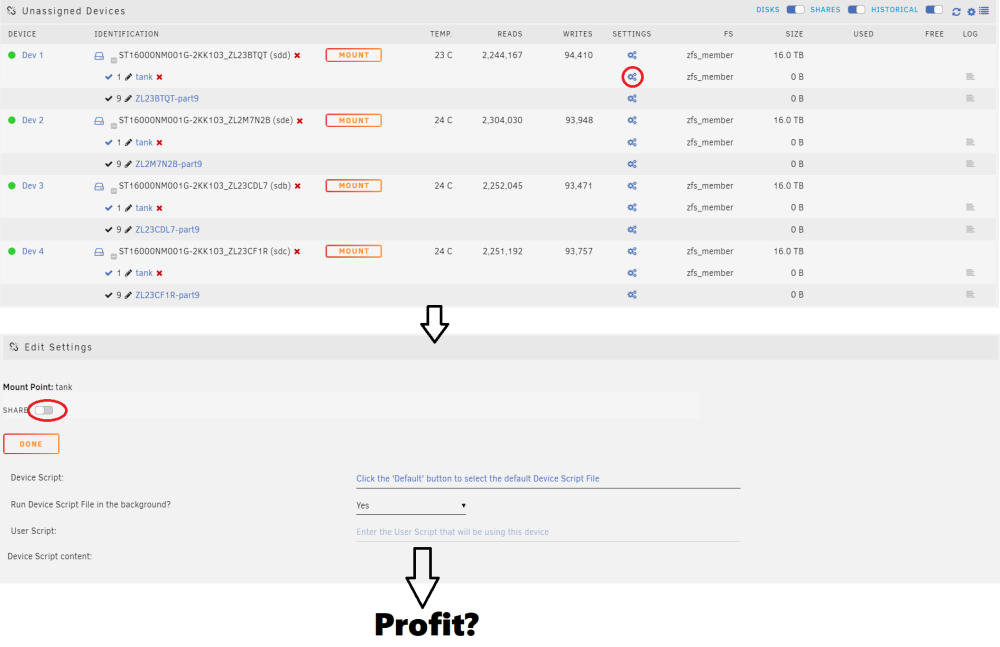Collapse partitions of Dev 2 sde disk
The image size is (1000, 647).
pyautogui.click(x=114, y=126)
